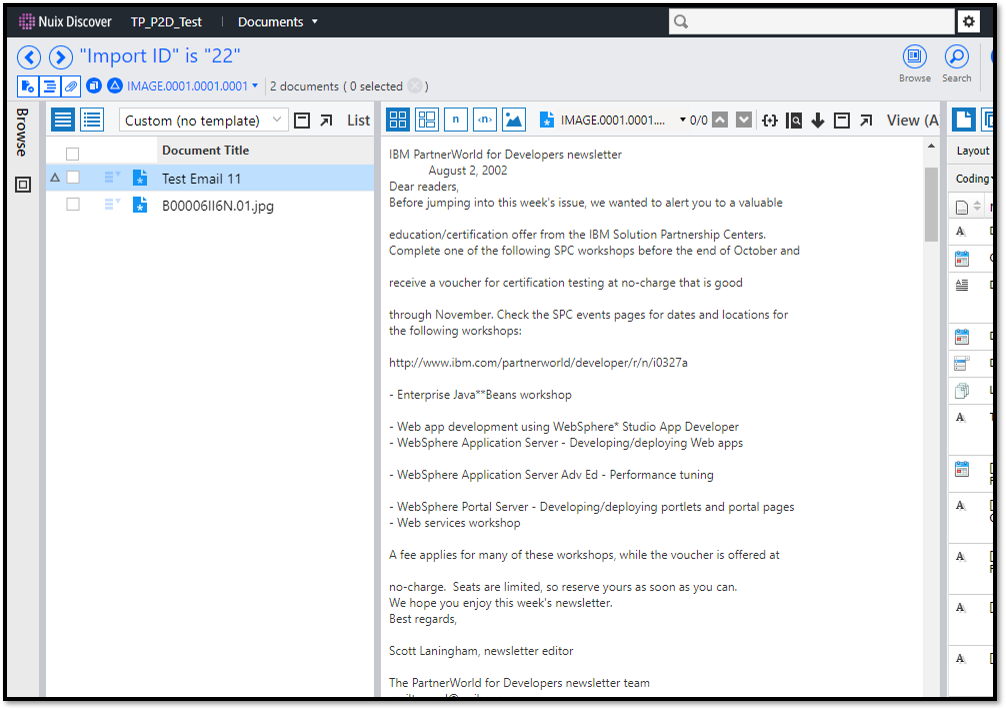Tick the select-all checkbox in the list header
Image resolution: width=1006 pixels, height=710 pixels.
point(72,154)
